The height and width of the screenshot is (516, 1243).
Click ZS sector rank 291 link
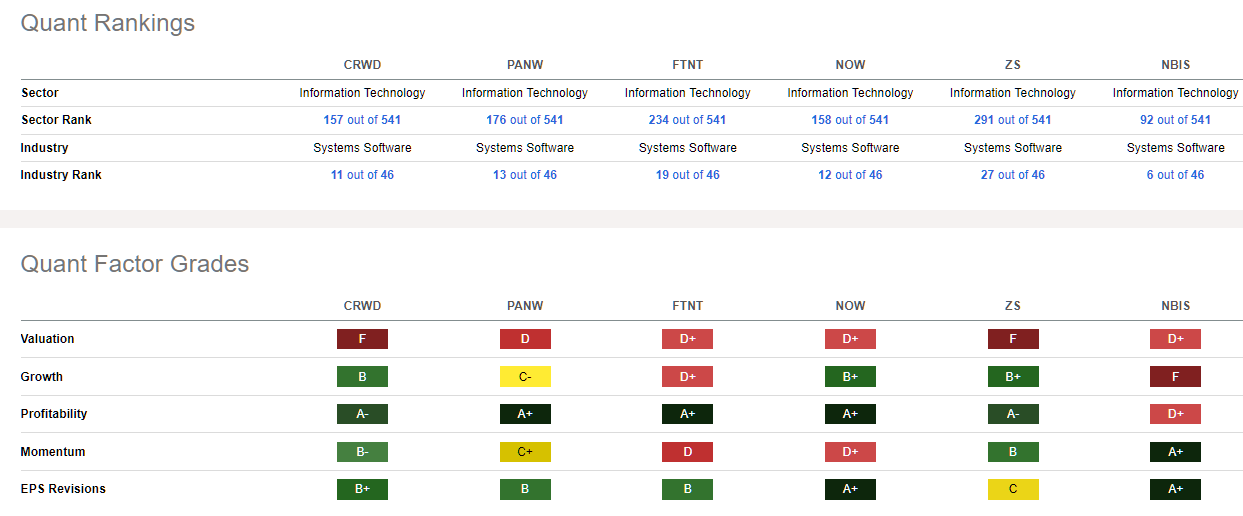tap(1012, 120)
